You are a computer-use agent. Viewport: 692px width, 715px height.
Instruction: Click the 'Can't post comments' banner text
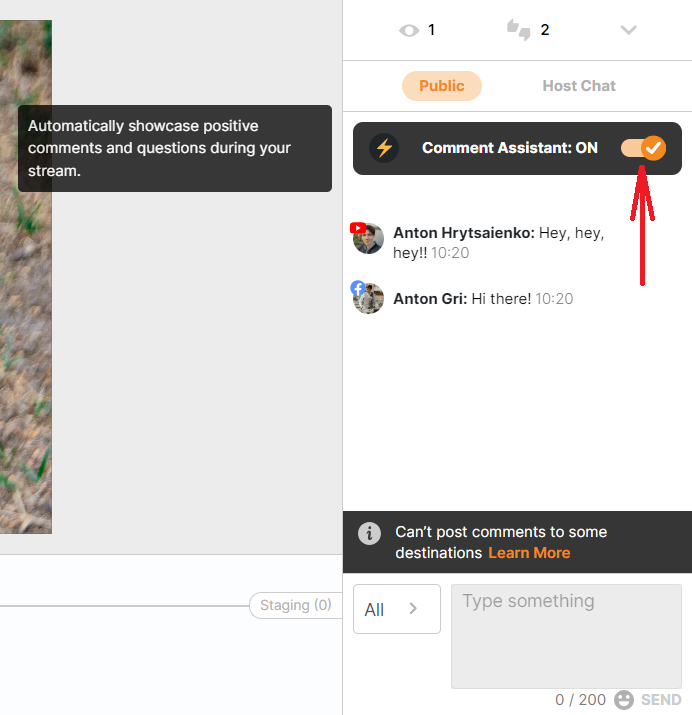(501, 542)
